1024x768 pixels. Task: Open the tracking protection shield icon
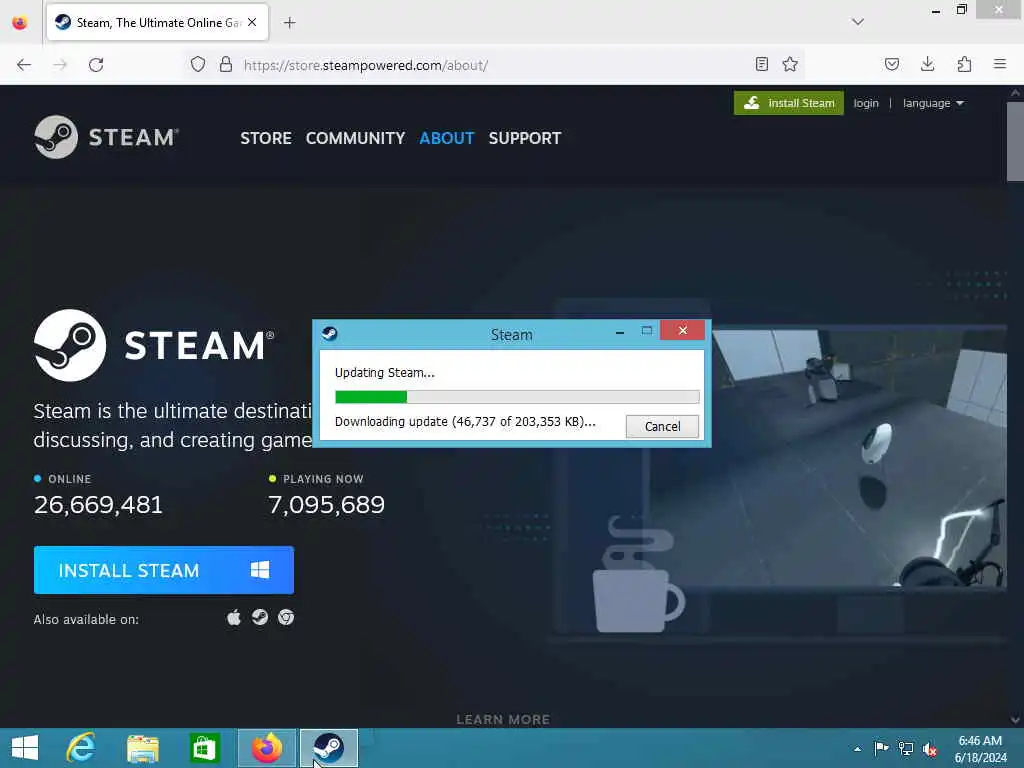pyautogui.click(x=198, y=65)
